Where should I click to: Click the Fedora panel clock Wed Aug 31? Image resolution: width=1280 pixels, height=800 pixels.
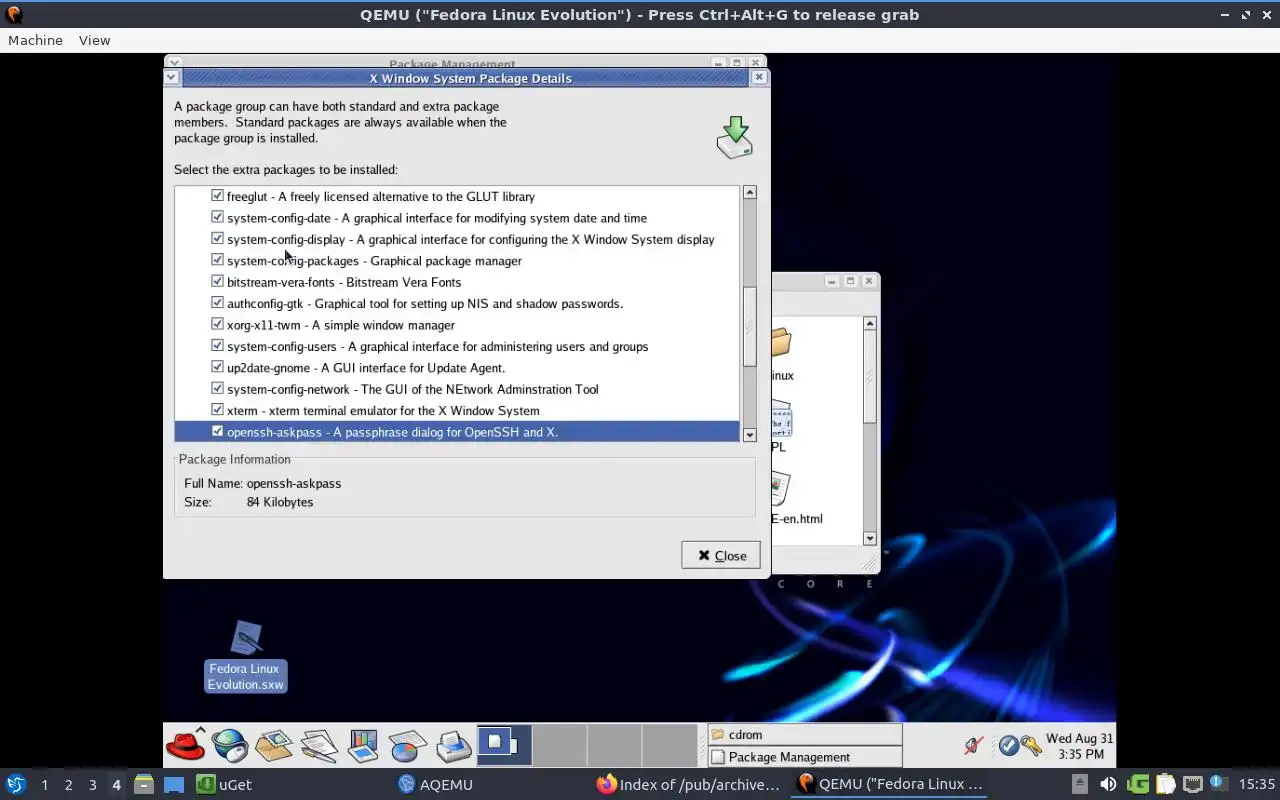[1079, 746]
